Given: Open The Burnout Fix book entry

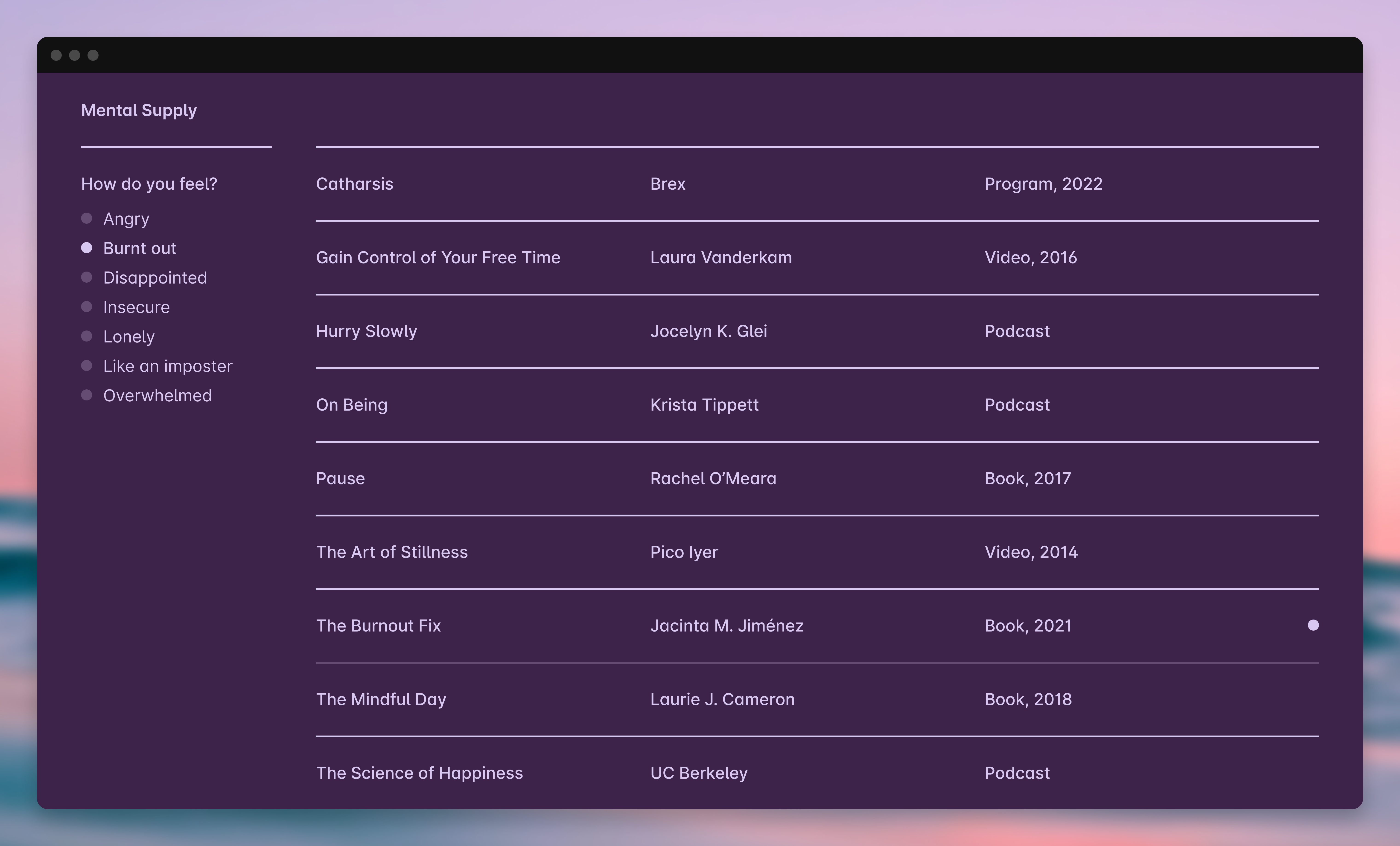Looking at the screenshot, I should click(x=378, y=625).
